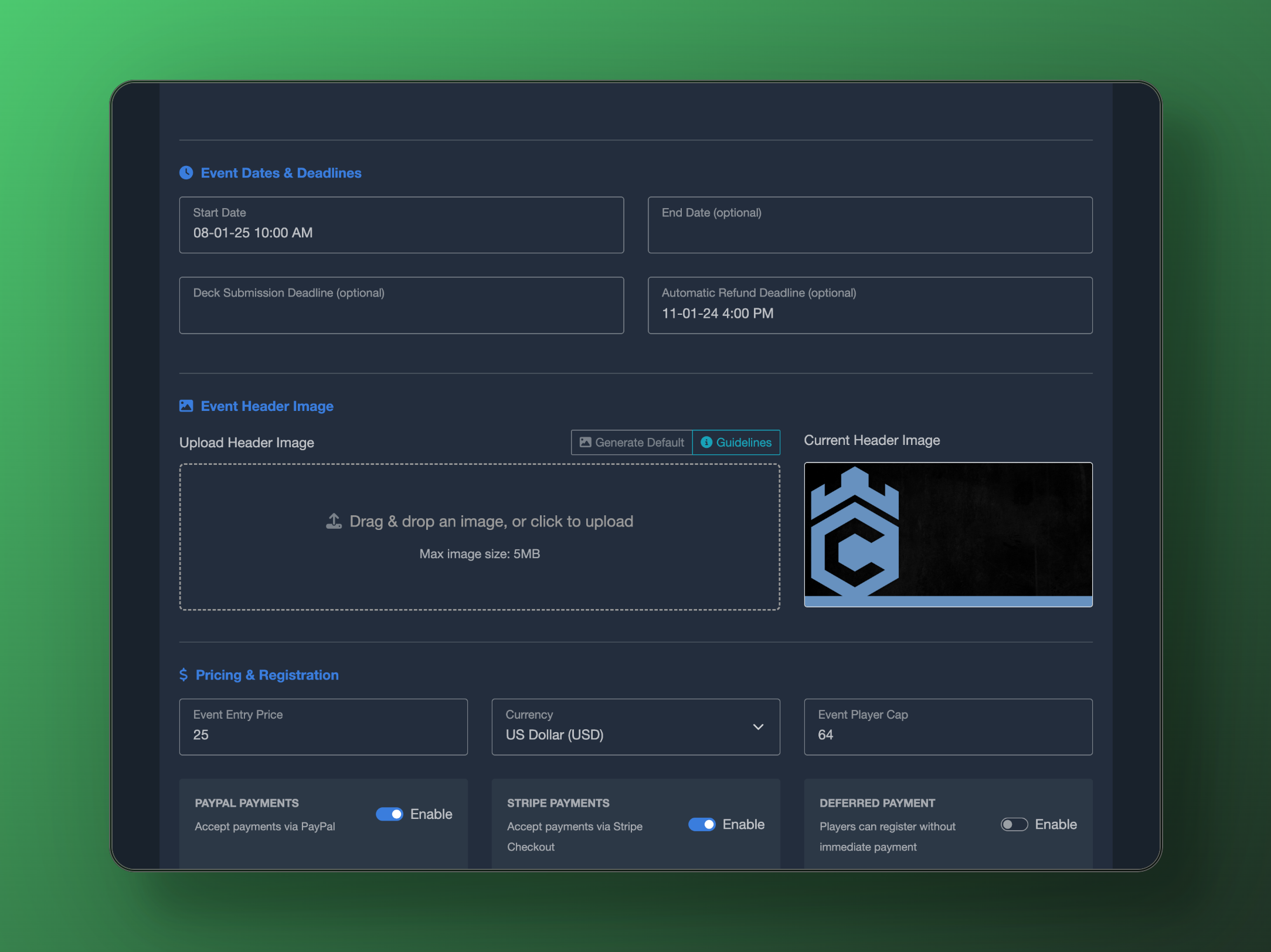
Task: Turn off the Stripe Payments toggle
Action: pyautogui.click(x=701, y=824)
